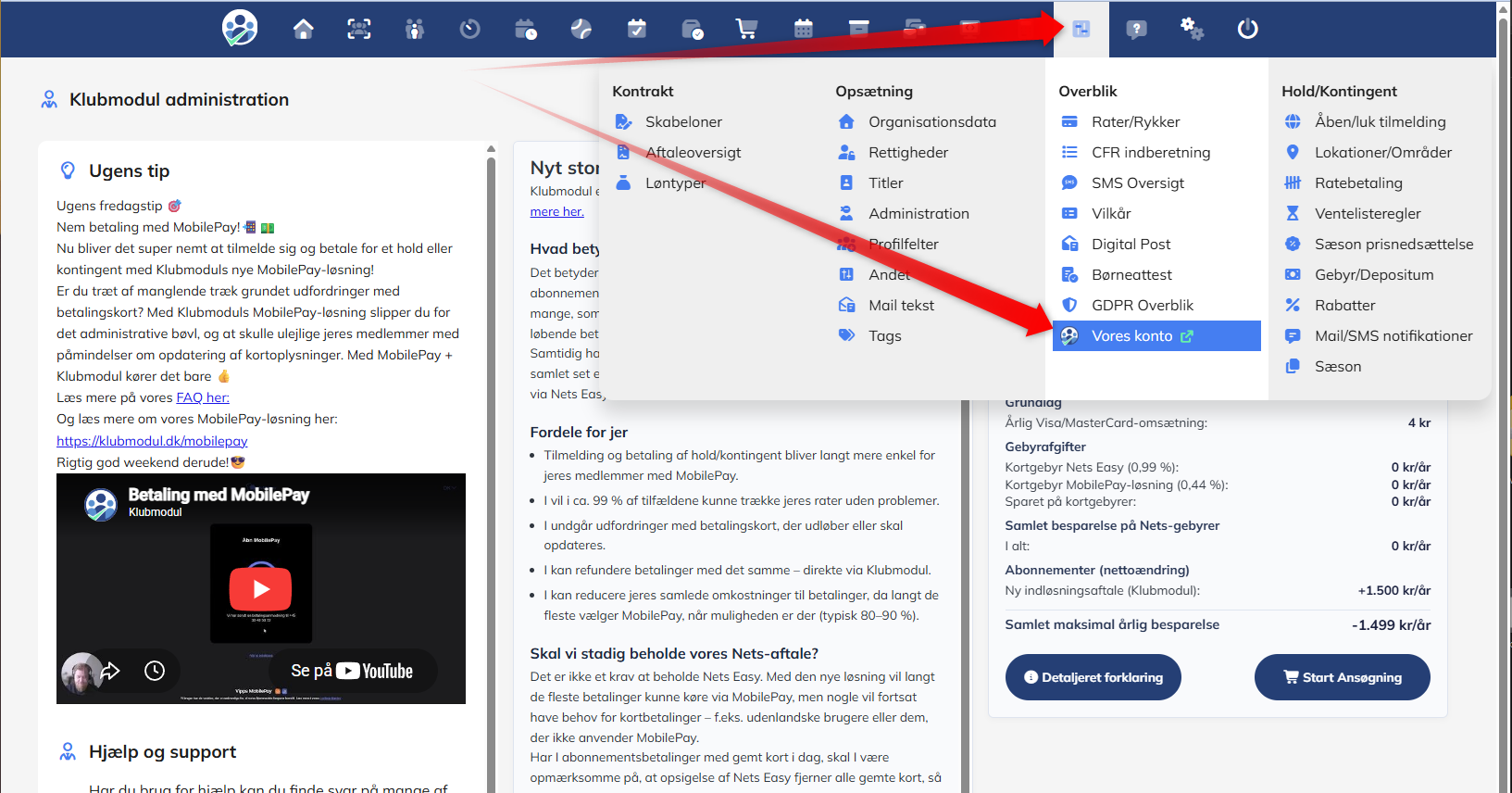This screenshot has width=1512, height=793.
Task: Click the 'Samlet maksimal årlig besparelse' label
Action: pos(1112,624)
